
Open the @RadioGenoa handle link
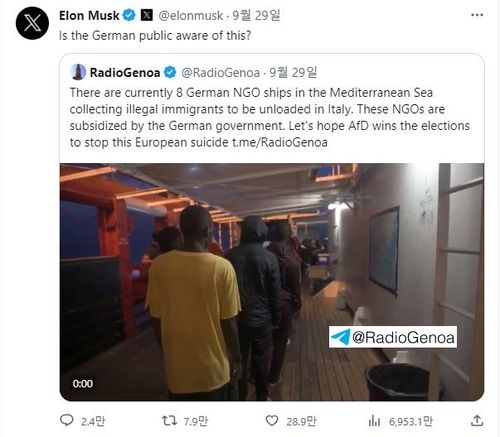coord(220,73)
